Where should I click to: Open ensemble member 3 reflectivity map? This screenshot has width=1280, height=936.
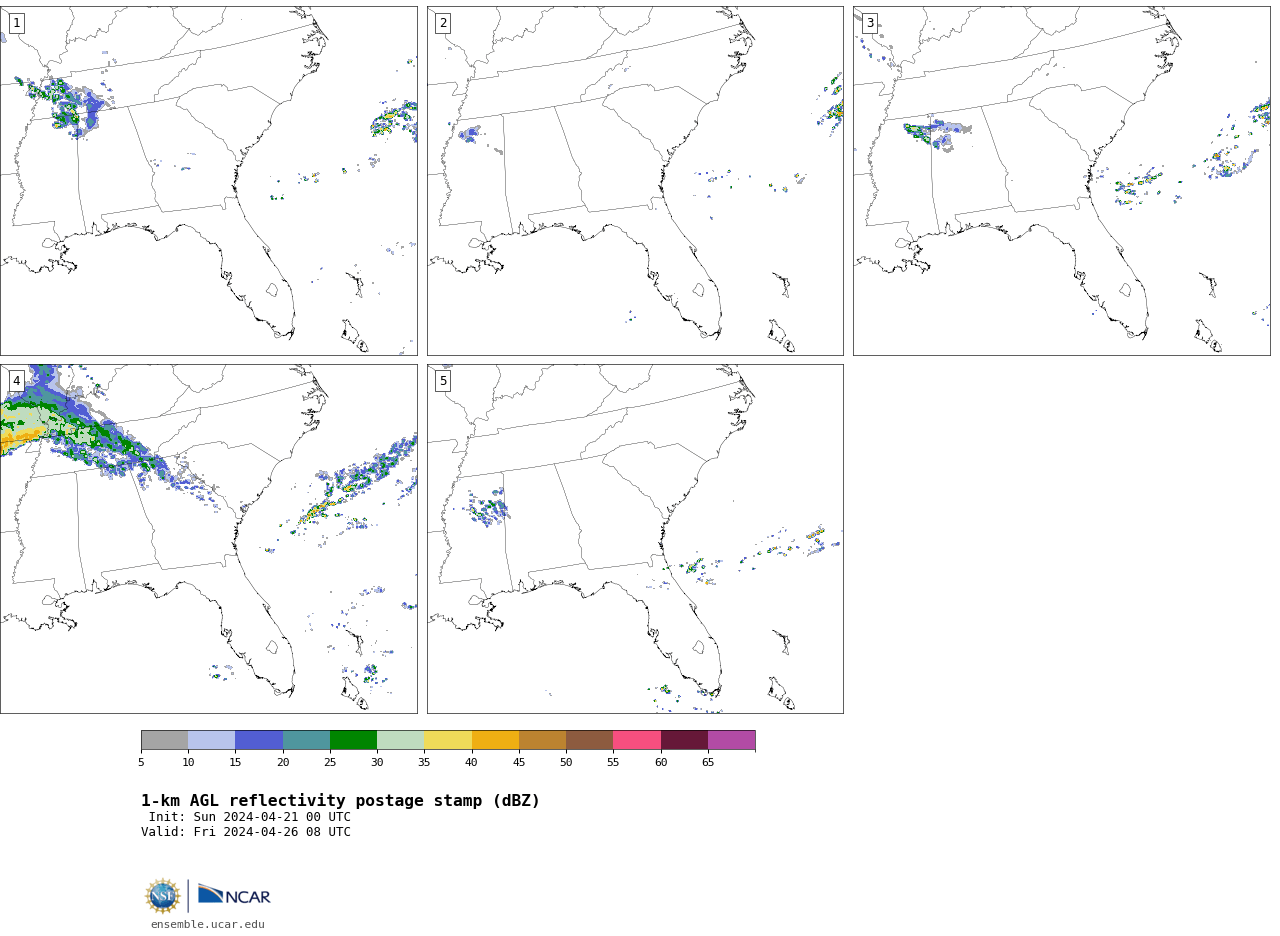point(1061,181)
